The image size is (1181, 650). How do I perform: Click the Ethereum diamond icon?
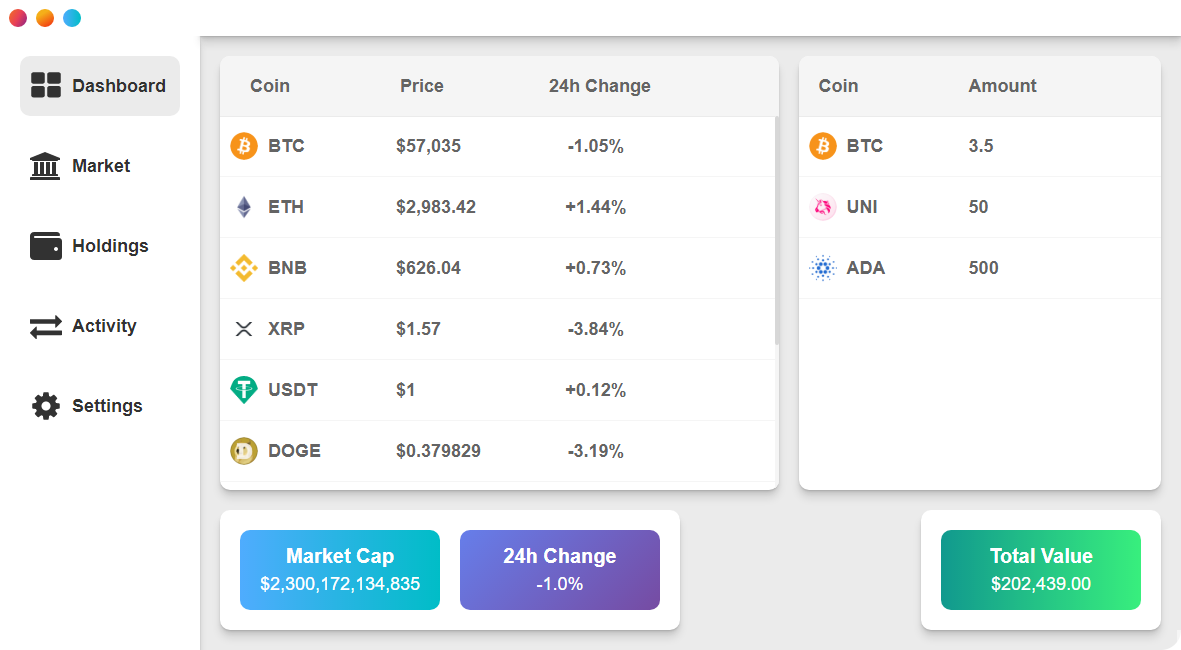point(244,207)
